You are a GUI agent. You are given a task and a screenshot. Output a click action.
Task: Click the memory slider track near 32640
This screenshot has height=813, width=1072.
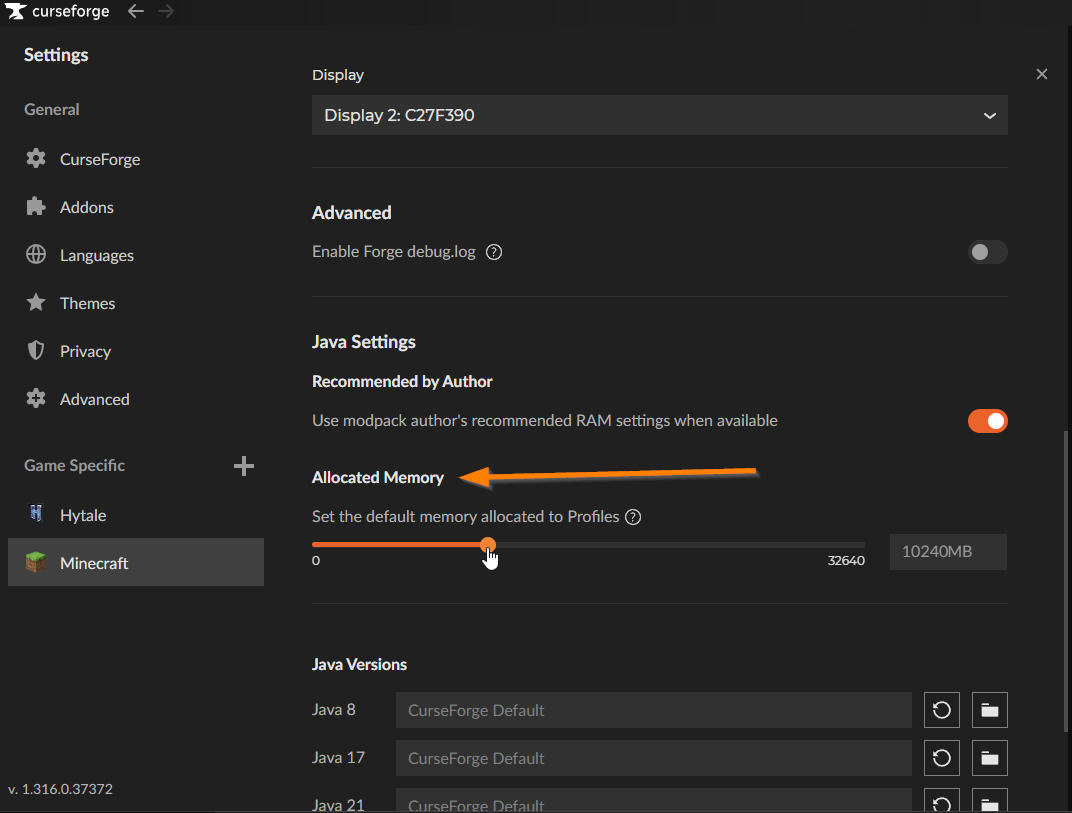click(844, 545)
